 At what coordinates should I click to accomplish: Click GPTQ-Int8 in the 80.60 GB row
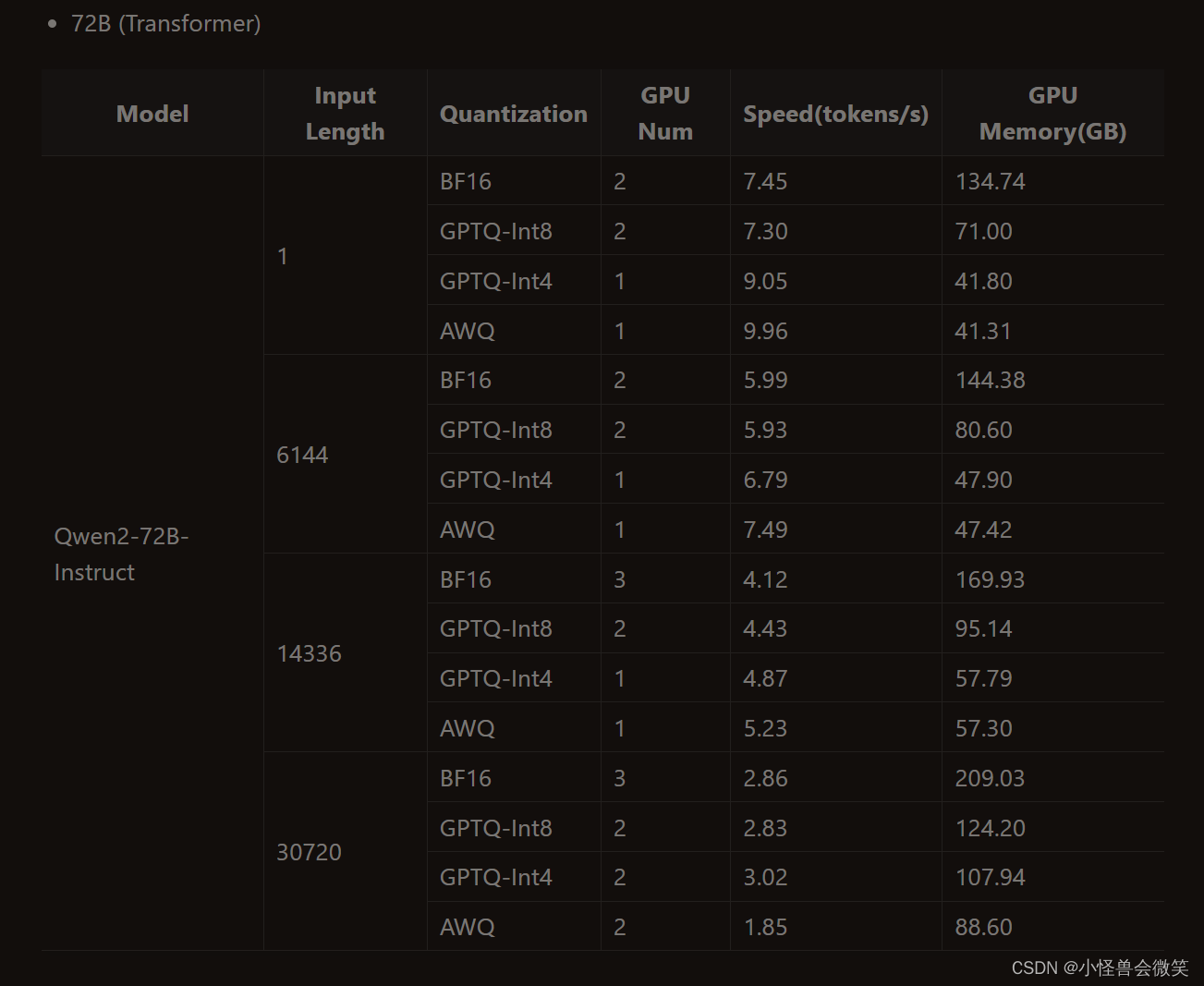[x=495, y=430]
